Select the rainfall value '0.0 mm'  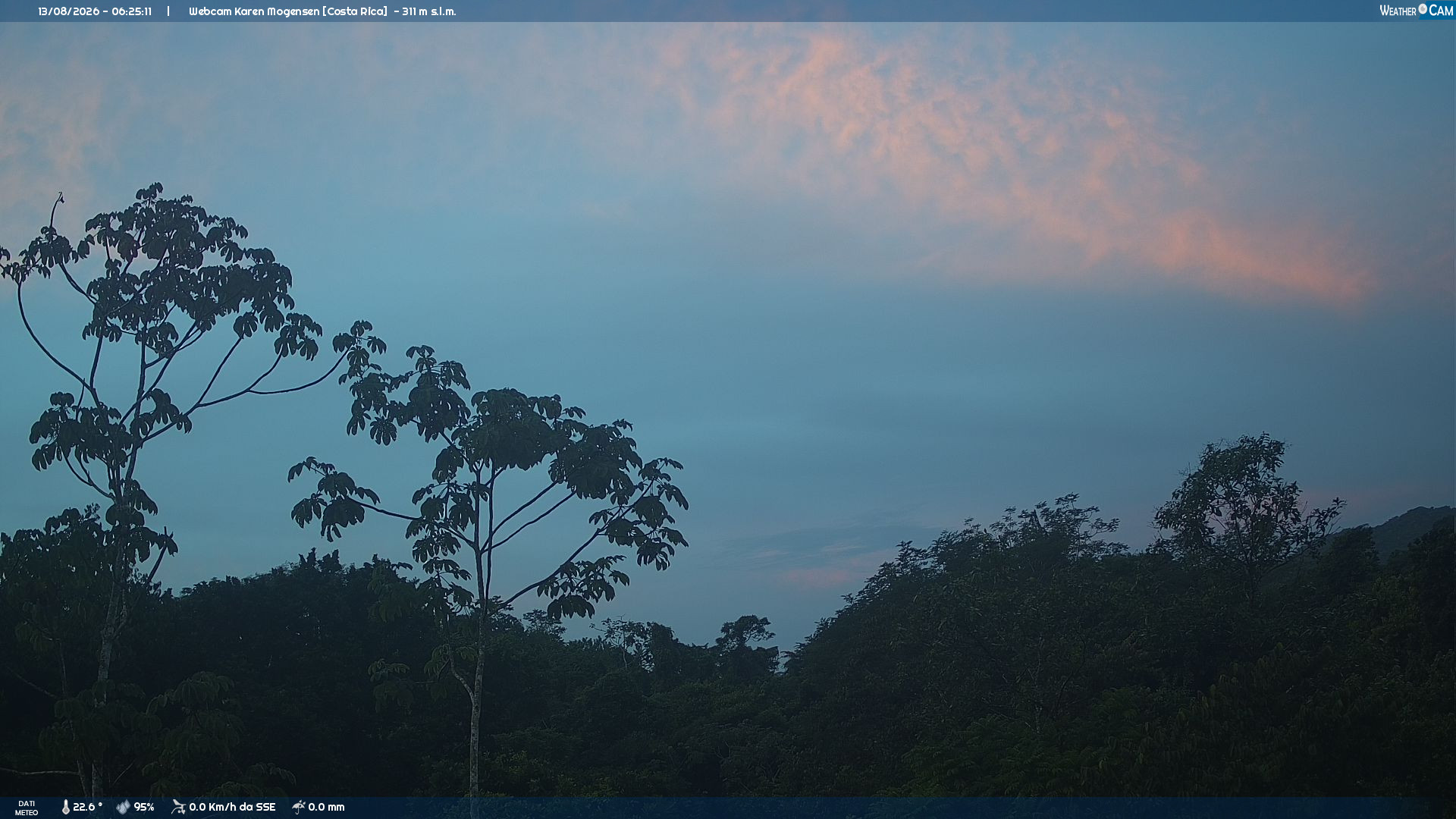[x=326, y=807]
